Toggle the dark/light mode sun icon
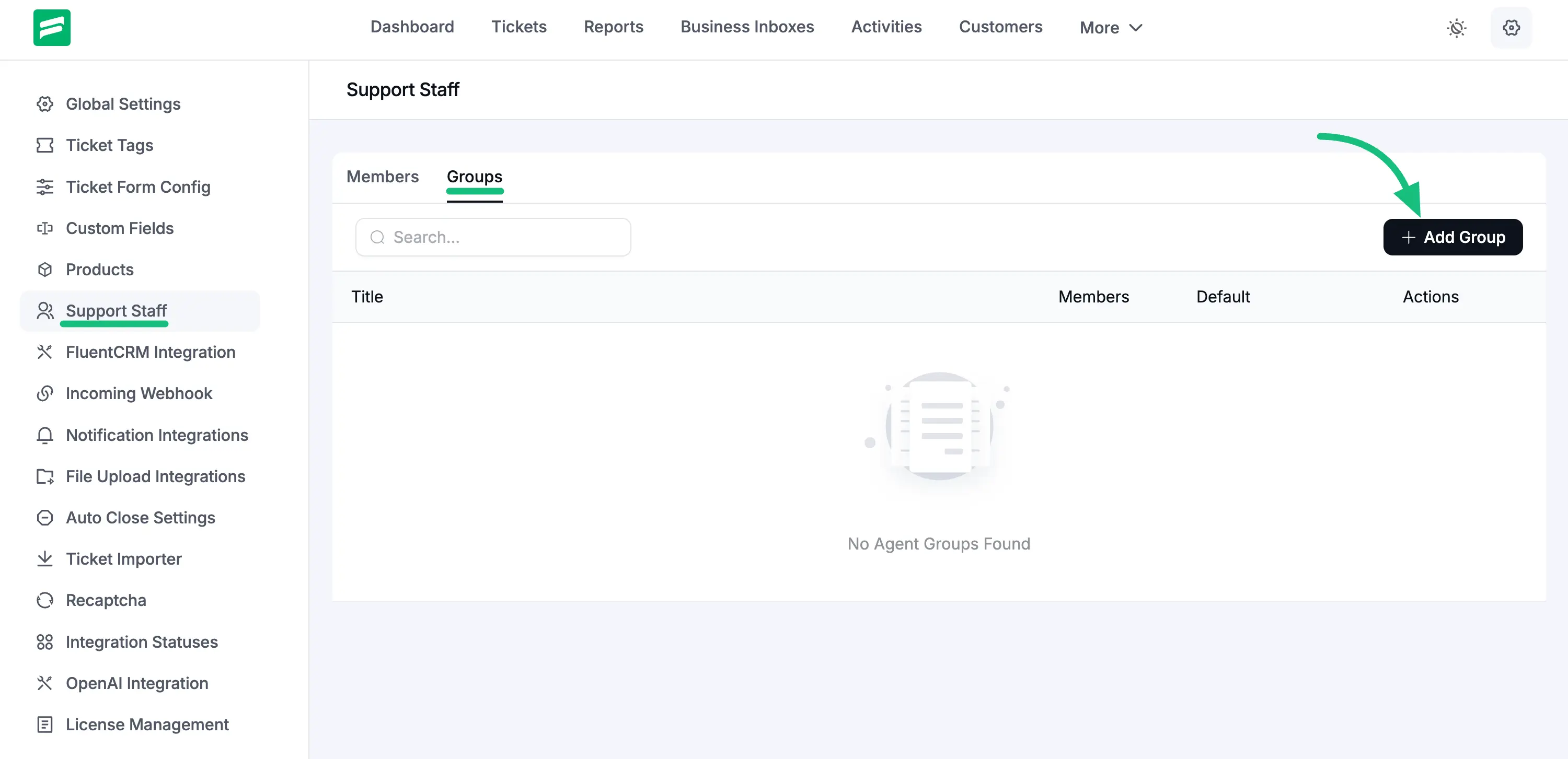Viewport: 1568px width, 759px height. coord(1456,28)
